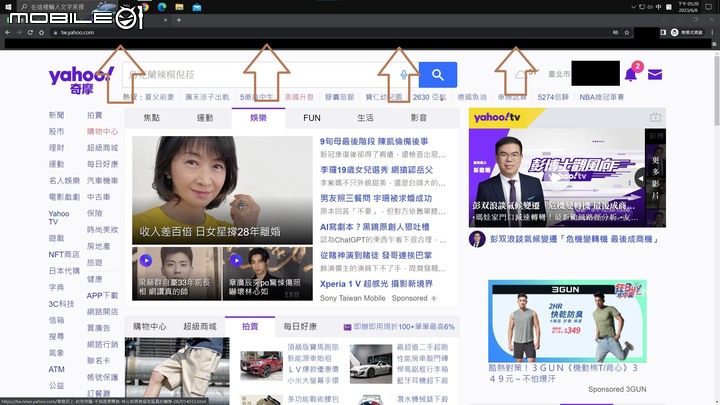Open Xperia 1 V sponsored link
This screenshot has width=720, height=405.
click(377, 284)
